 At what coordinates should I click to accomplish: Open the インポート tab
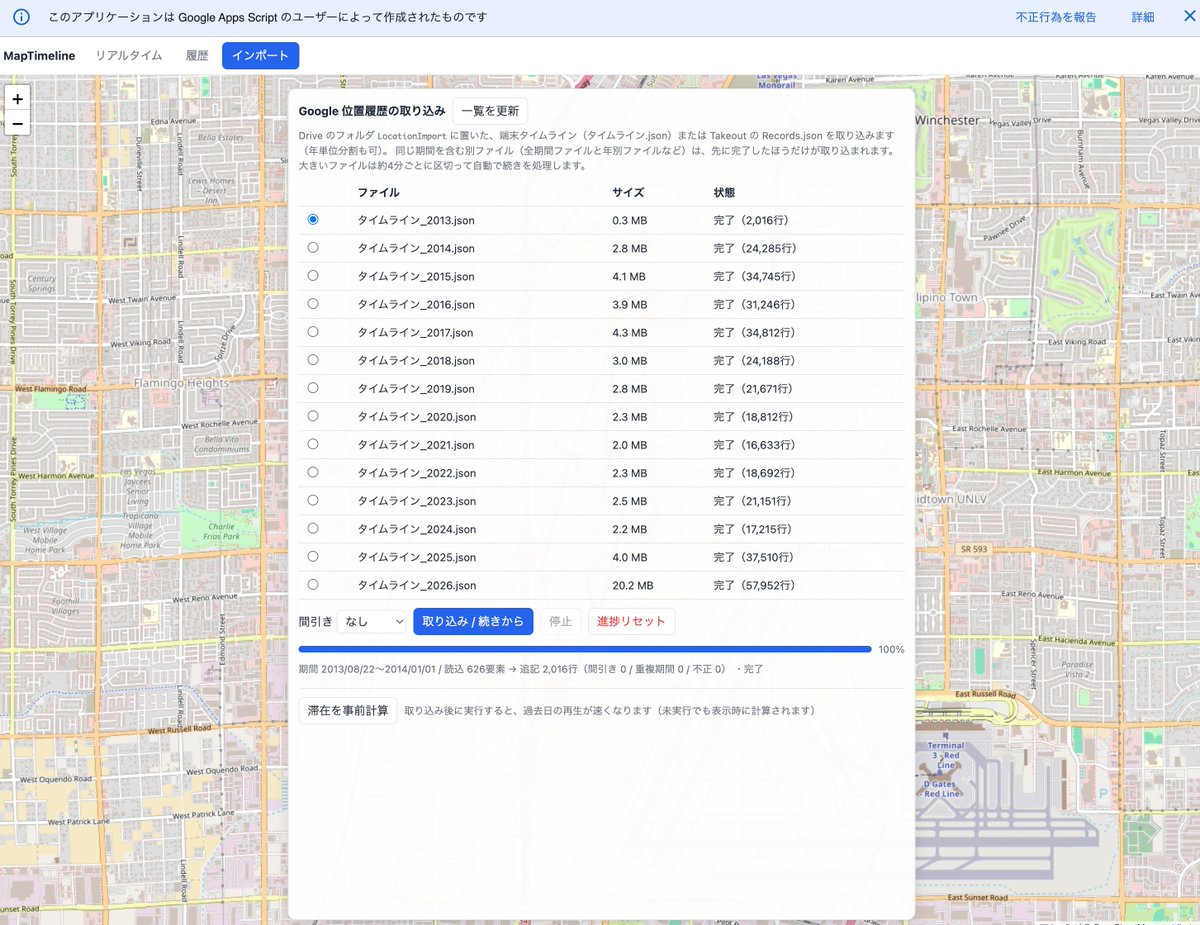click(x=261, y=56)
